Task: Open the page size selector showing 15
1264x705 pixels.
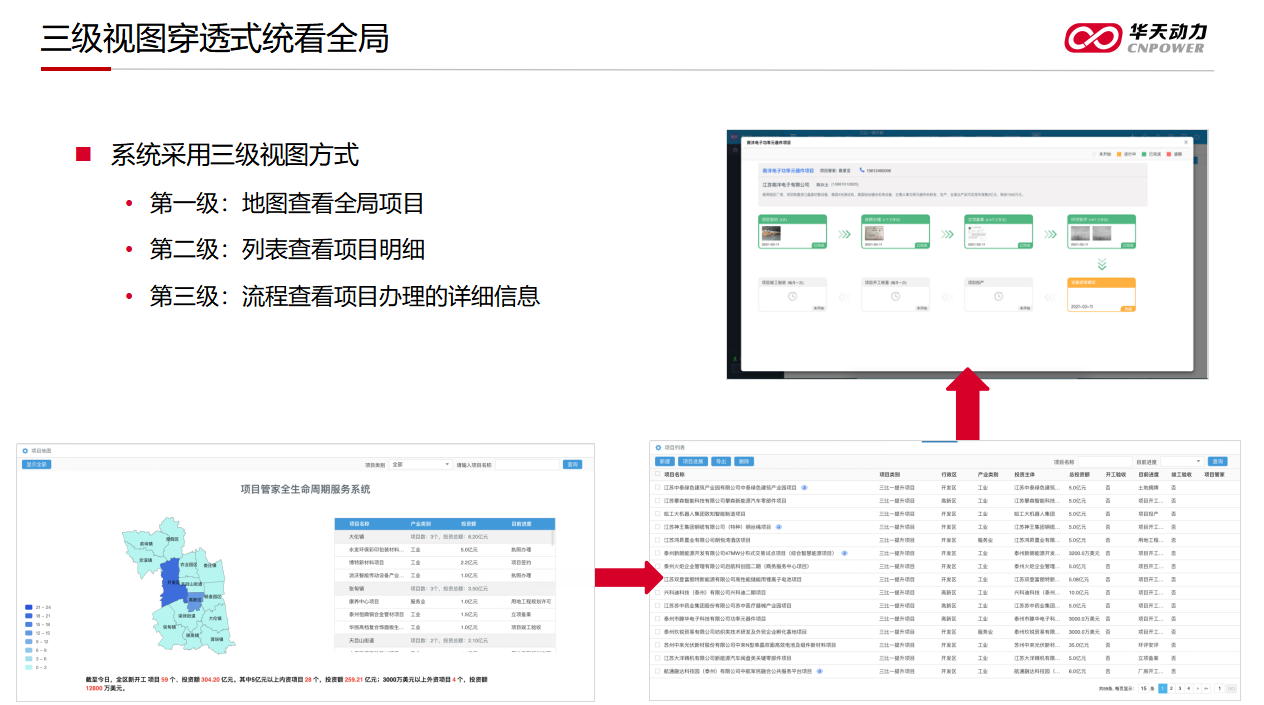Action: coord(1145,689)
